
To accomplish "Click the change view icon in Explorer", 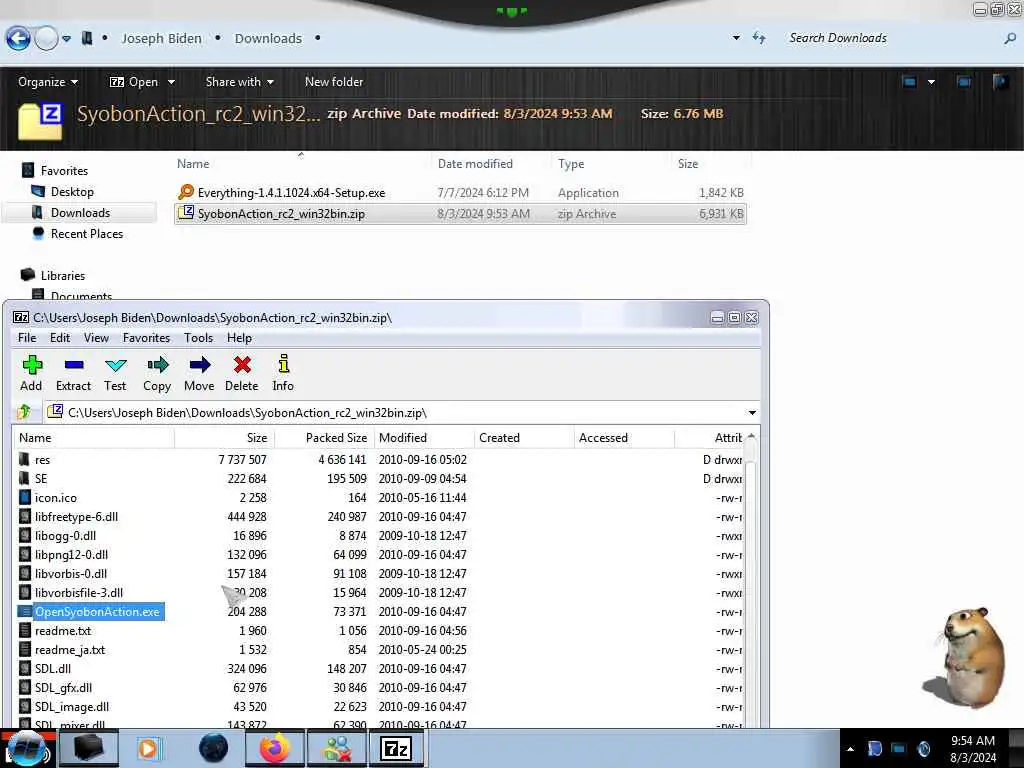I will (909, 82).
